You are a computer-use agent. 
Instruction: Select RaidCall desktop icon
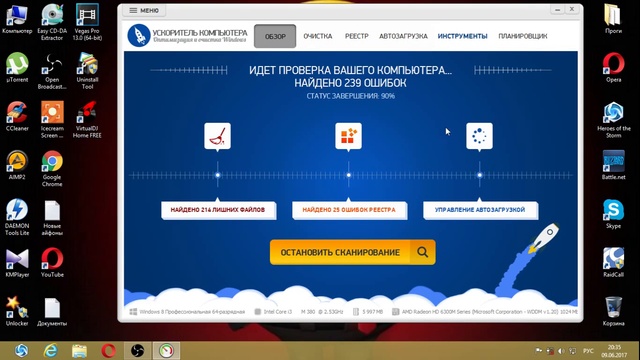(613, 262)
